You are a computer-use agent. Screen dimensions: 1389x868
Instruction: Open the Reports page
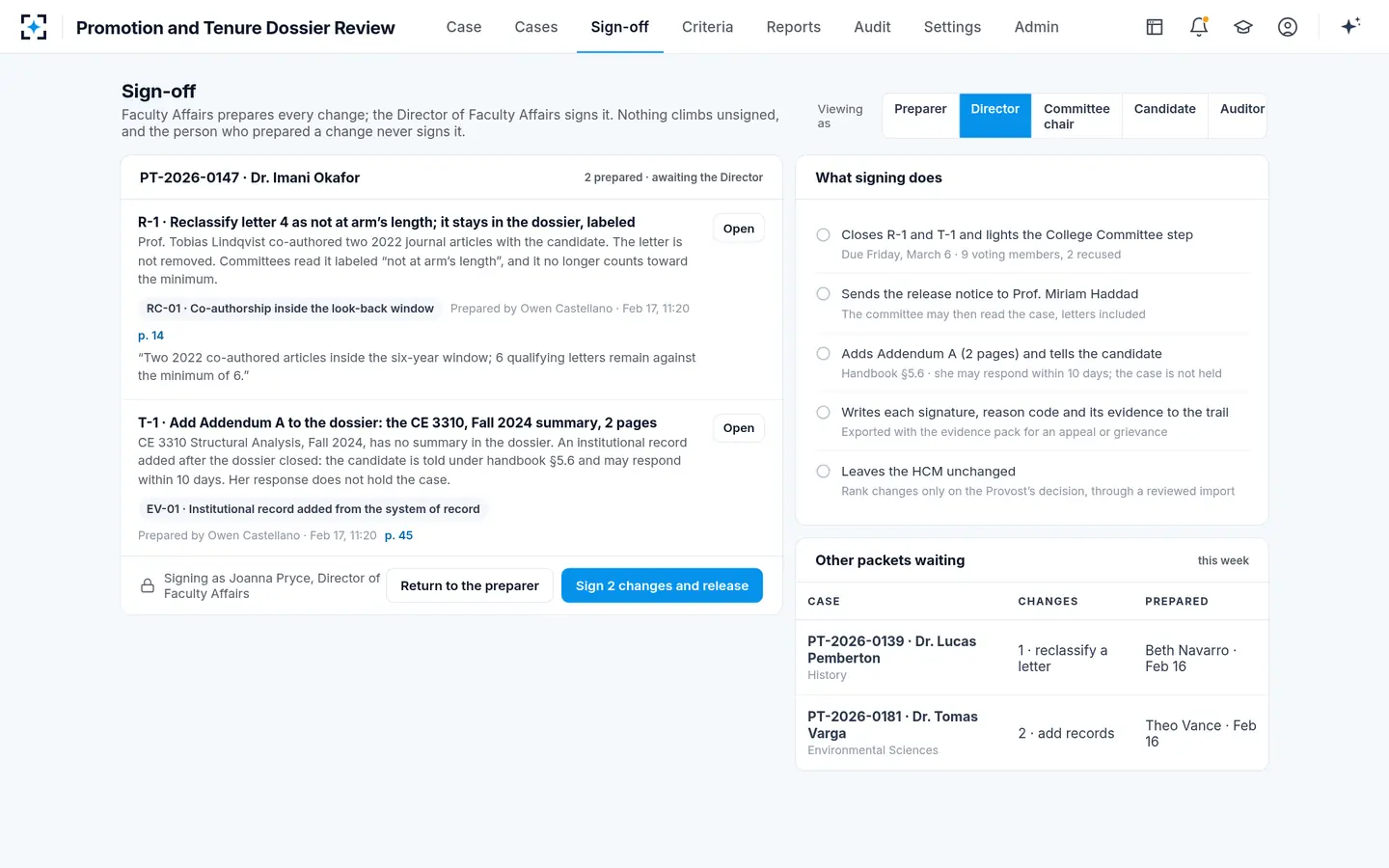click(794, 27)
